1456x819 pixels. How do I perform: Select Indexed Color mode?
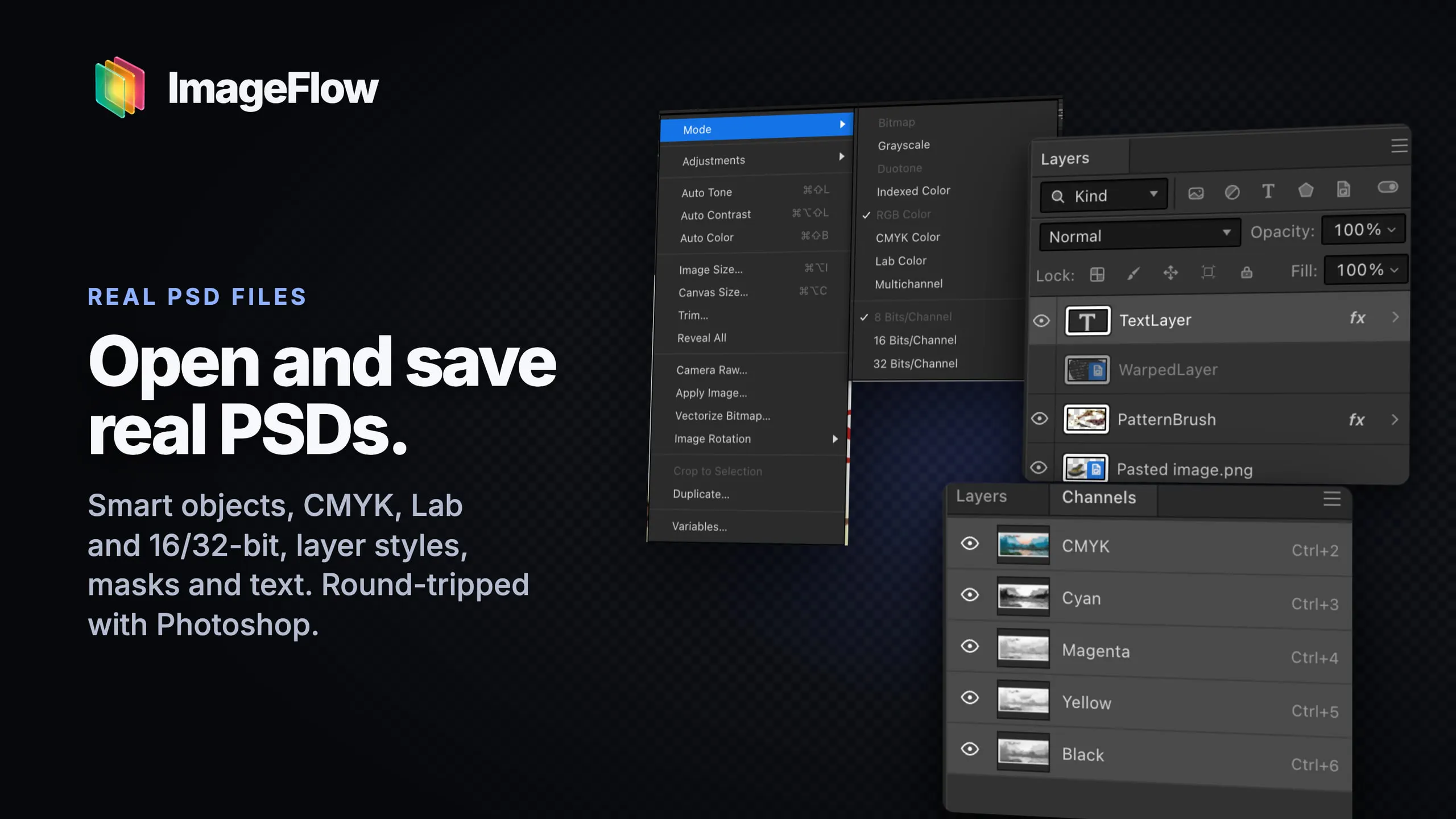click(913, 191)
